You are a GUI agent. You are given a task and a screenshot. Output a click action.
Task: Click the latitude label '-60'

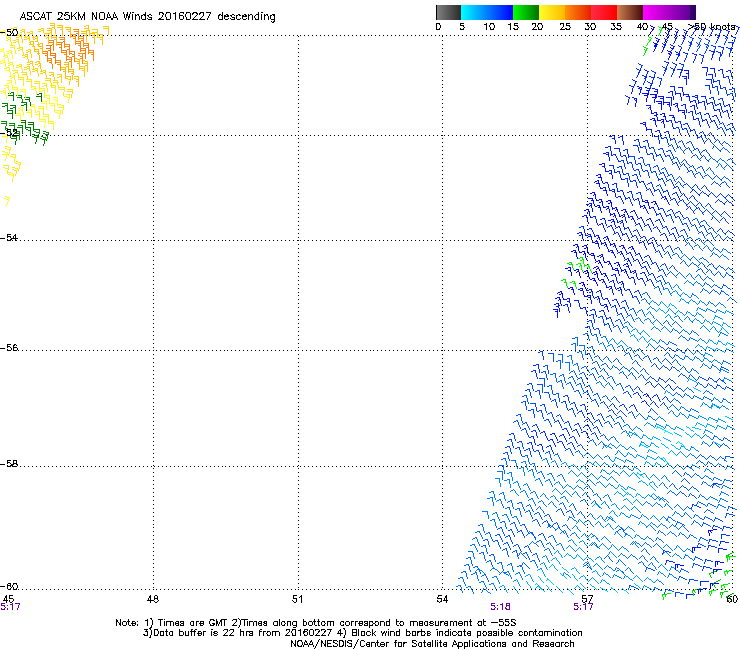point(9,586)
